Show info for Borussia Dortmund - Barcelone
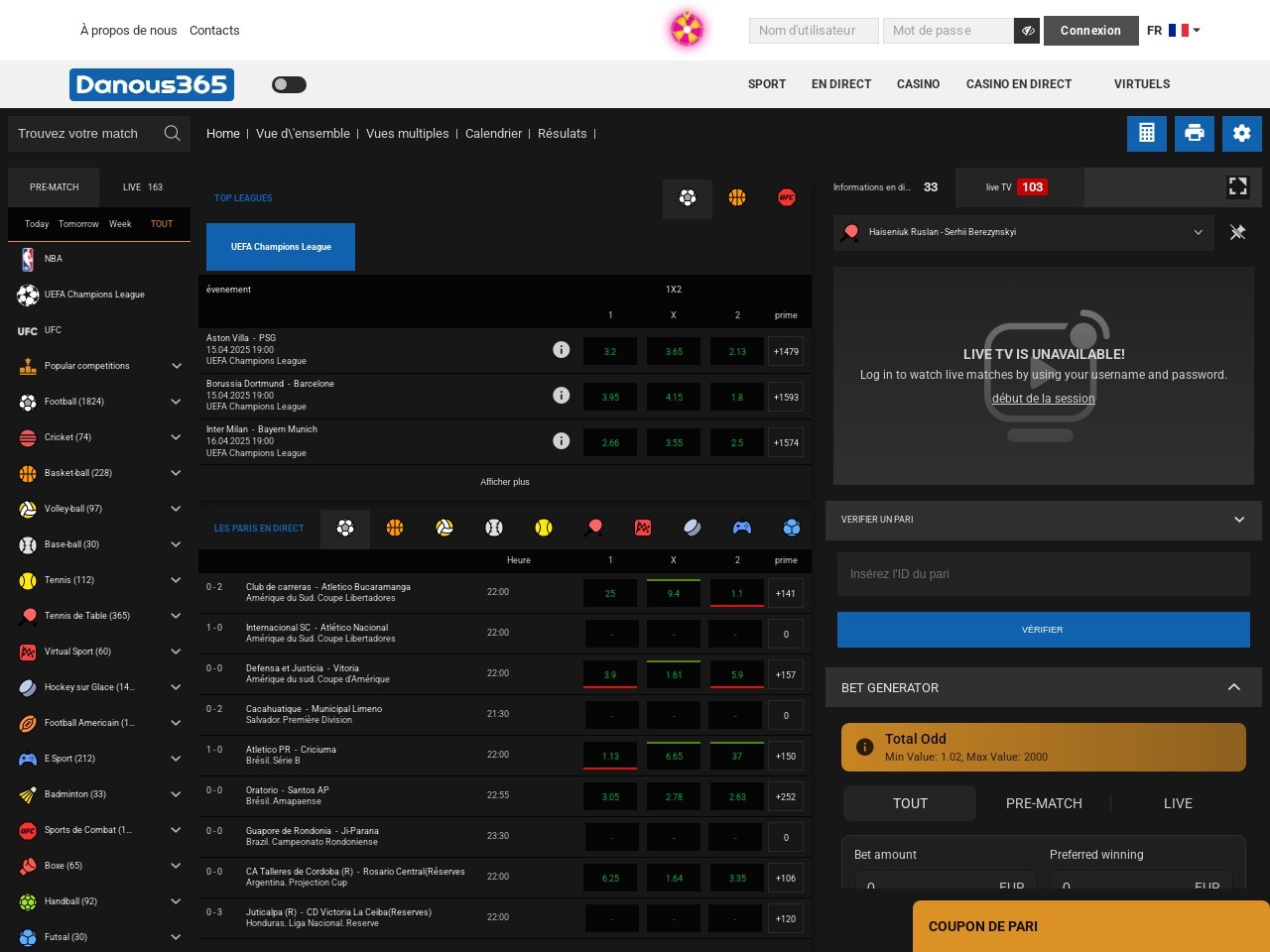The height and width of the screenshot is (952, 1270). tap(562, 396)
